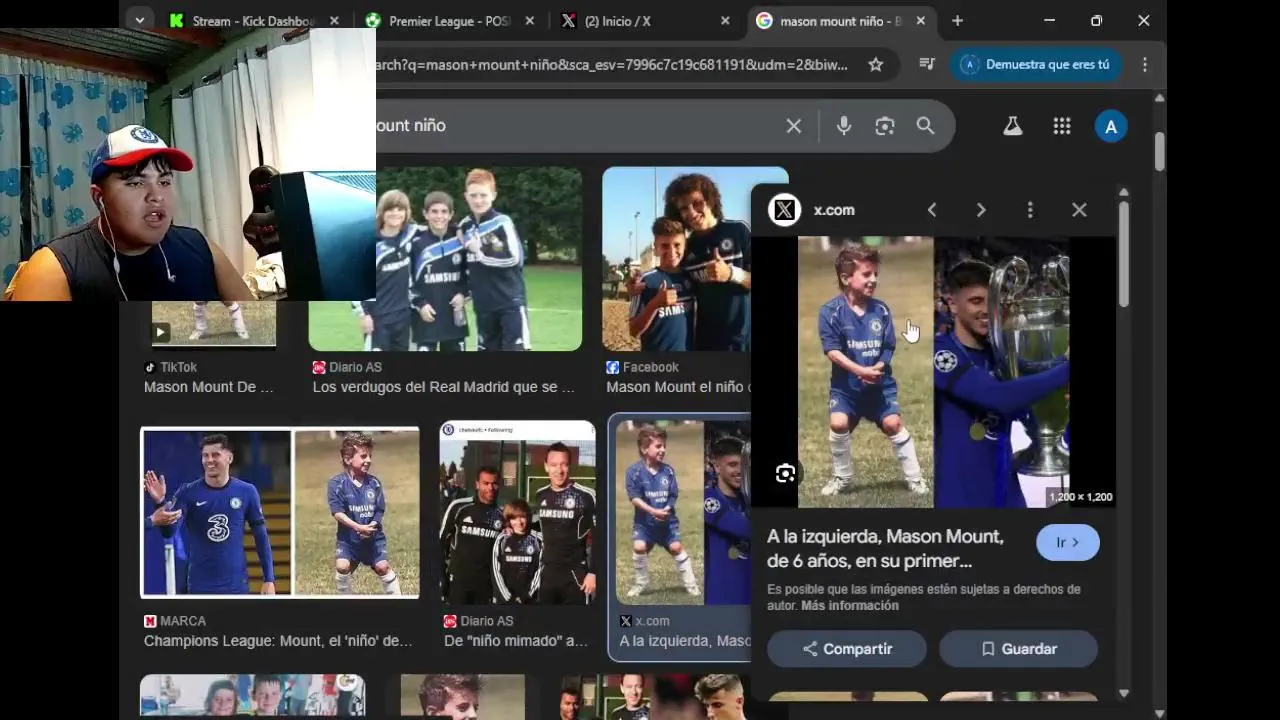Open the A la izquierda, Mason Mount title

pyautogui.click(x=885, y=548)
